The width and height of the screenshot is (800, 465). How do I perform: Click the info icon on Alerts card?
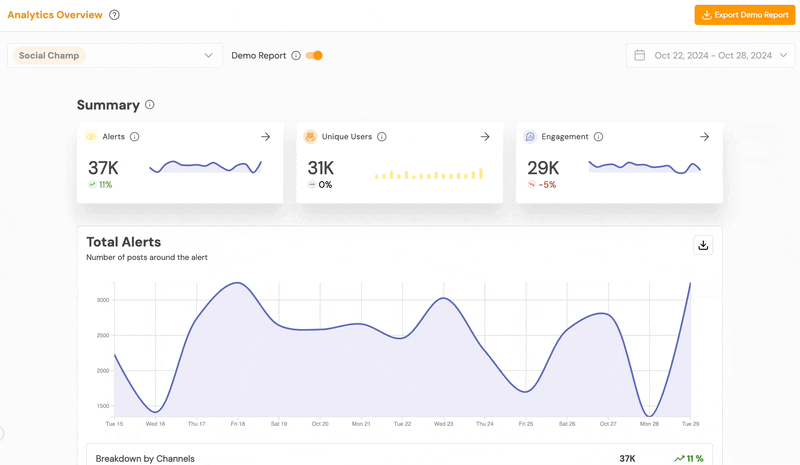pos(135,137)
